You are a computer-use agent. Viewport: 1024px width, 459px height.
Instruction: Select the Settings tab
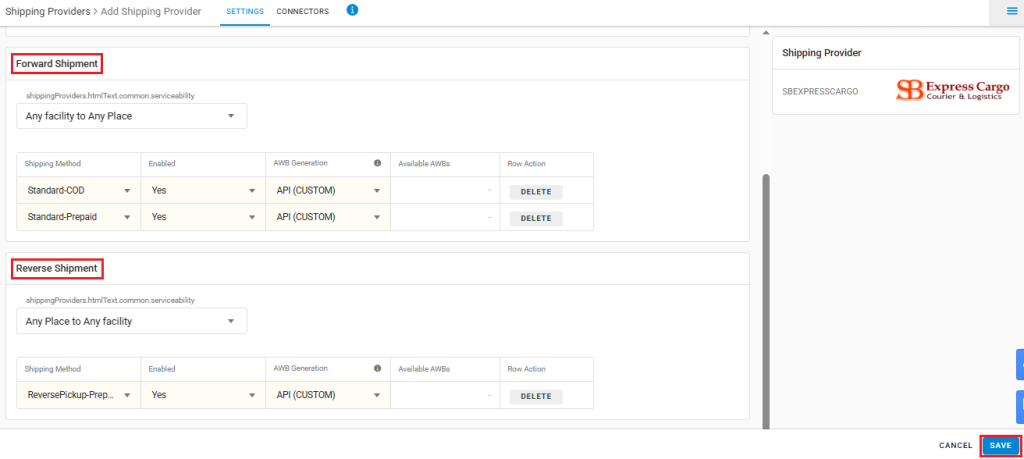pyautogui.click(x=245, y=12)
